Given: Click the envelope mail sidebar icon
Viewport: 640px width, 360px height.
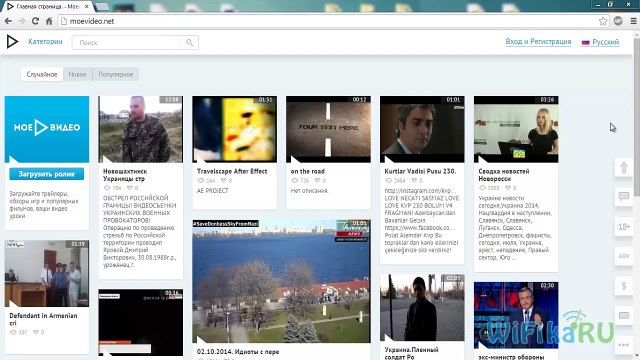Looking at the screenshot, I should coord(624,315).
